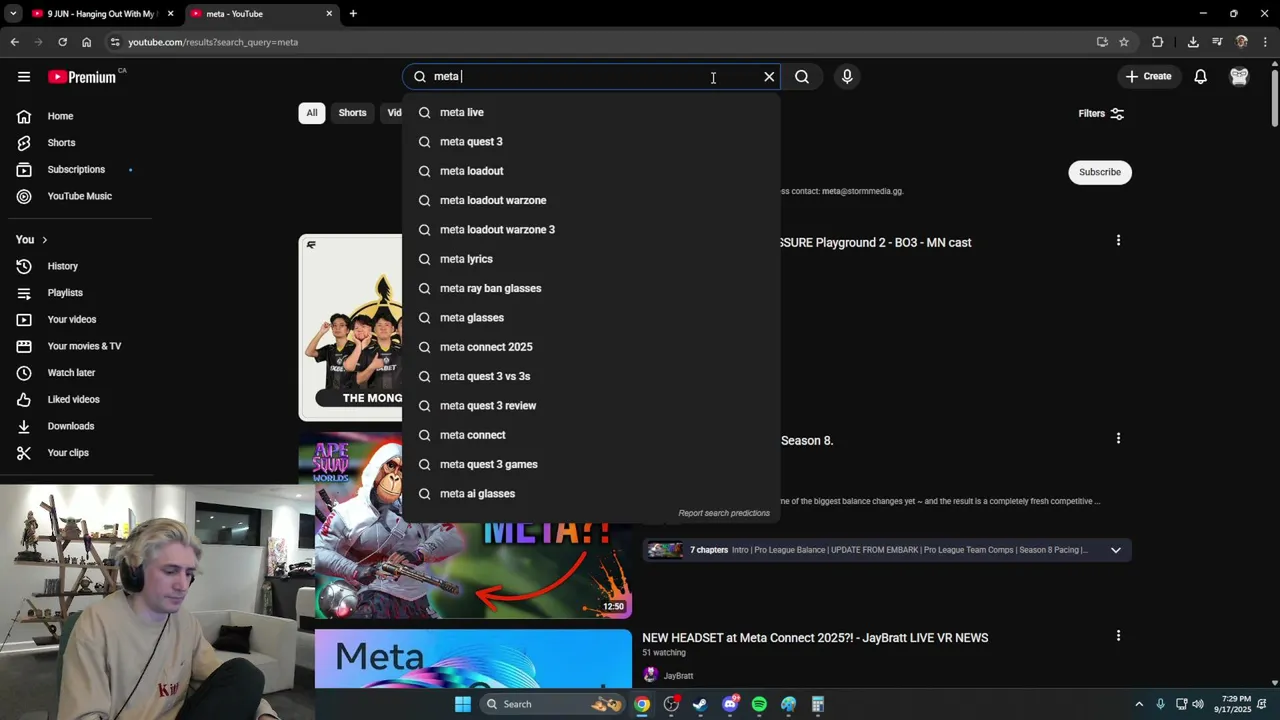Image resolution: width=1280 pixels, height=720 pixels.
Task: Switch to the 9 JUN Hanging Out tab
Action: (100, 14)
